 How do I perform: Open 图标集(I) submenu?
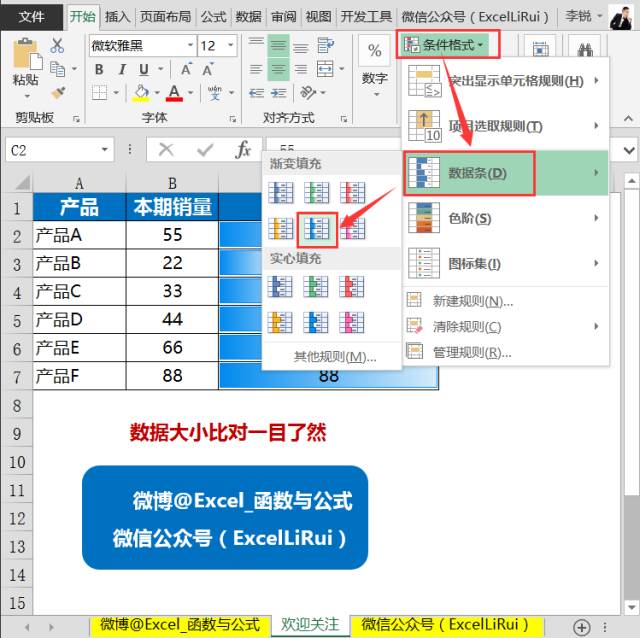coord(505,263)
